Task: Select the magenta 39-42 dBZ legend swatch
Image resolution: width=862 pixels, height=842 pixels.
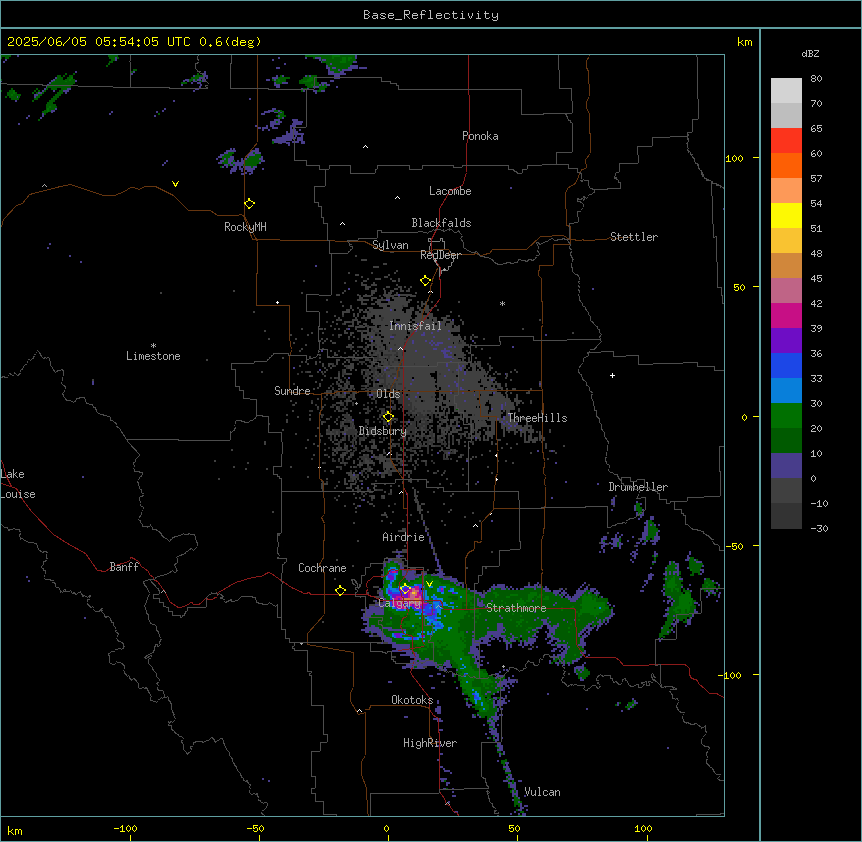Action: point(786,315)
